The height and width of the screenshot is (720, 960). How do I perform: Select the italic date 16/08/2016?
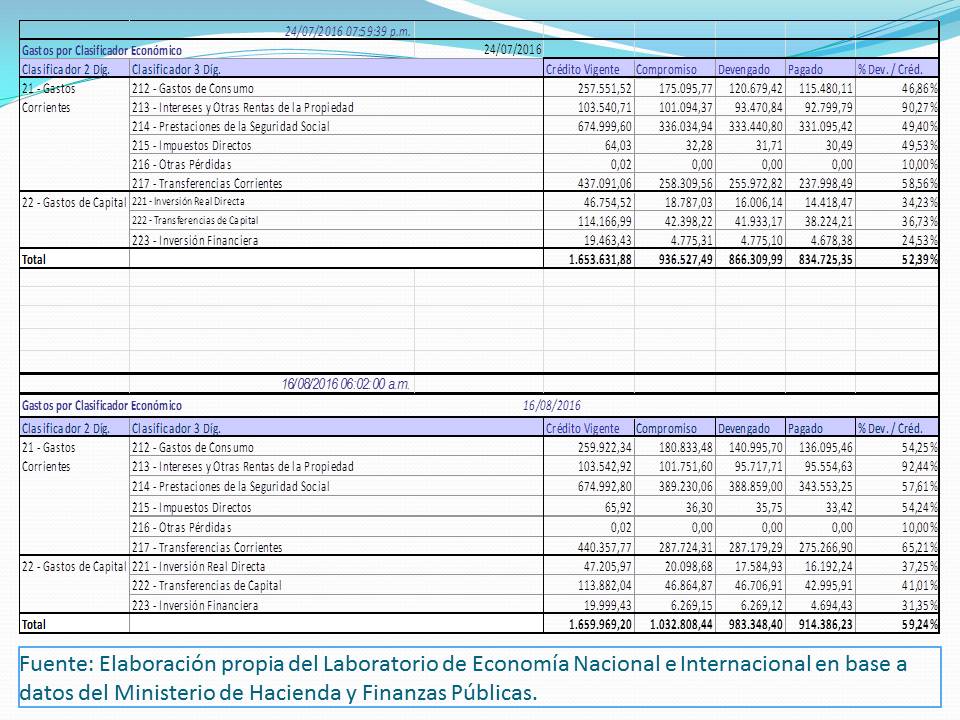point(552,405)
